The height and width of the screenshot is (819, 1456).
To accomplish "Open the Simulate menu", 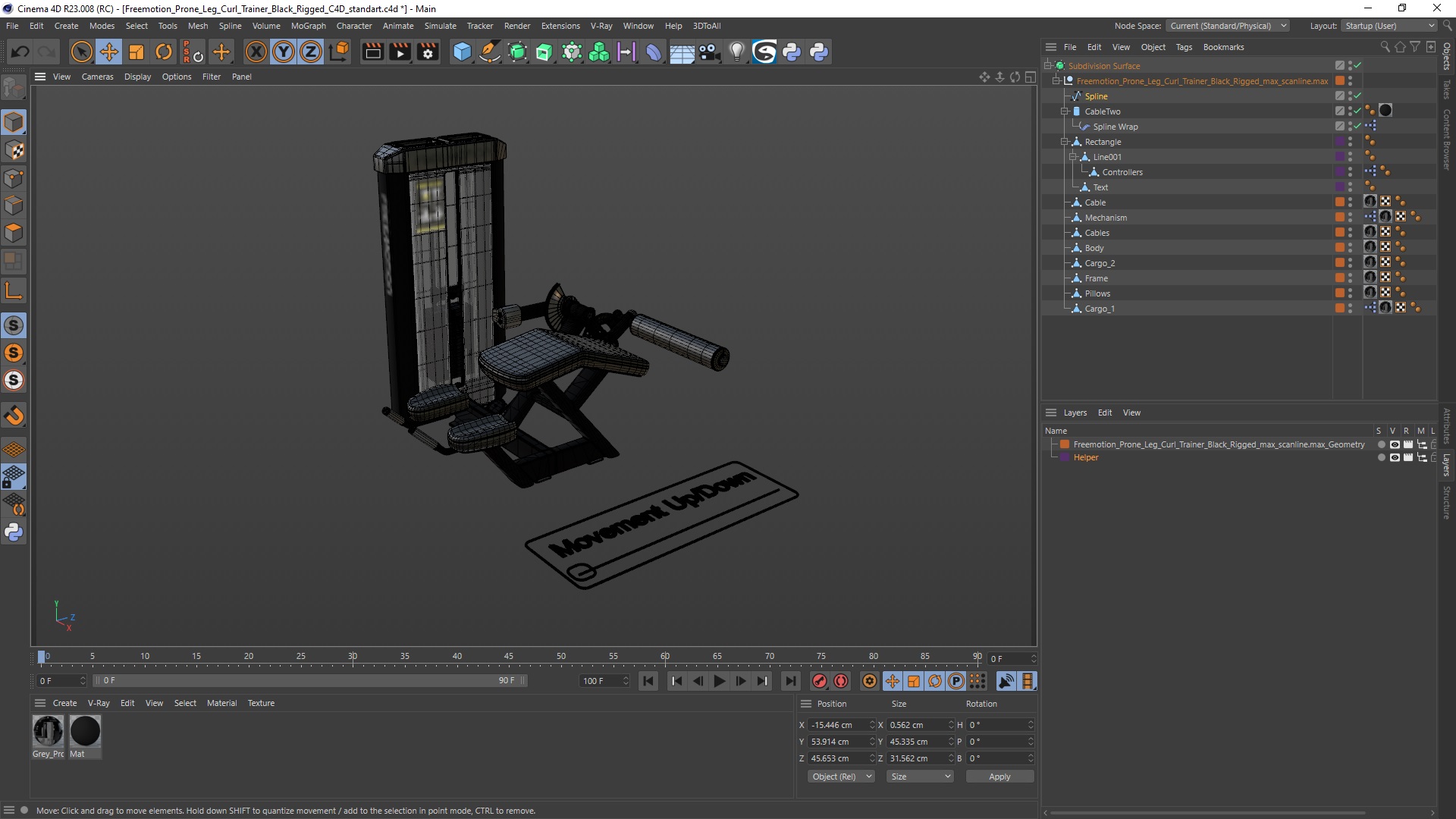I will [440, 26].
